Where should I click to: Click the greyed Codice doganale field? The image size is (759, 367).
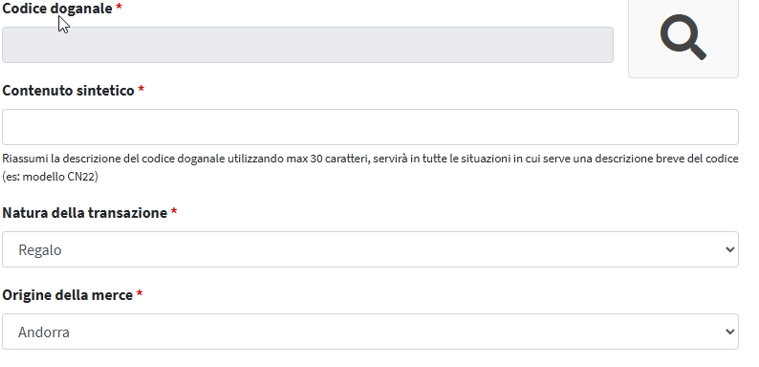pos(308,45)
